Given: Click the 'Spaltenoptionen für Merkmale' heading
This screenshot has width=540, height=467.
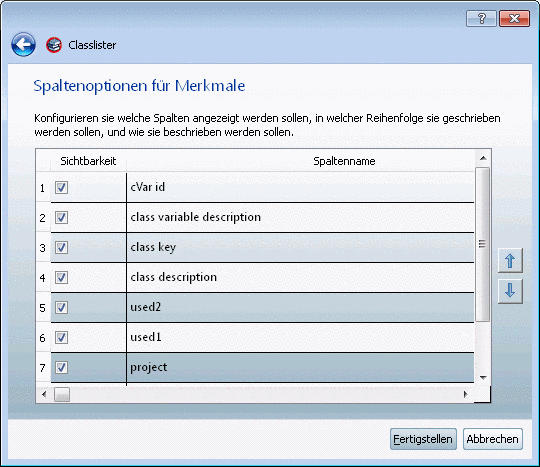Looking at the screenshot, I should pos(139,86).
